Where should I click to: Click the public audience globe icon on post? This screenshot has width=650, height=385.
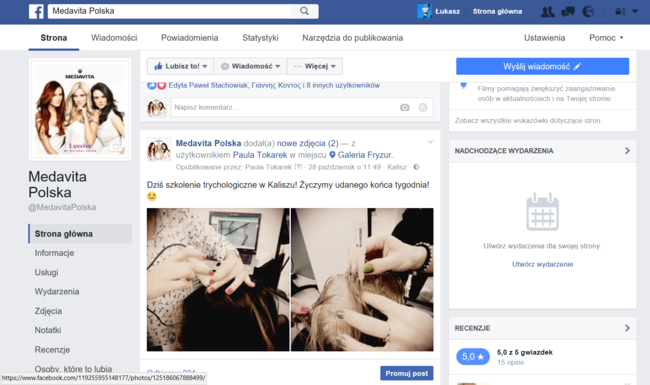tap(416, 167)
